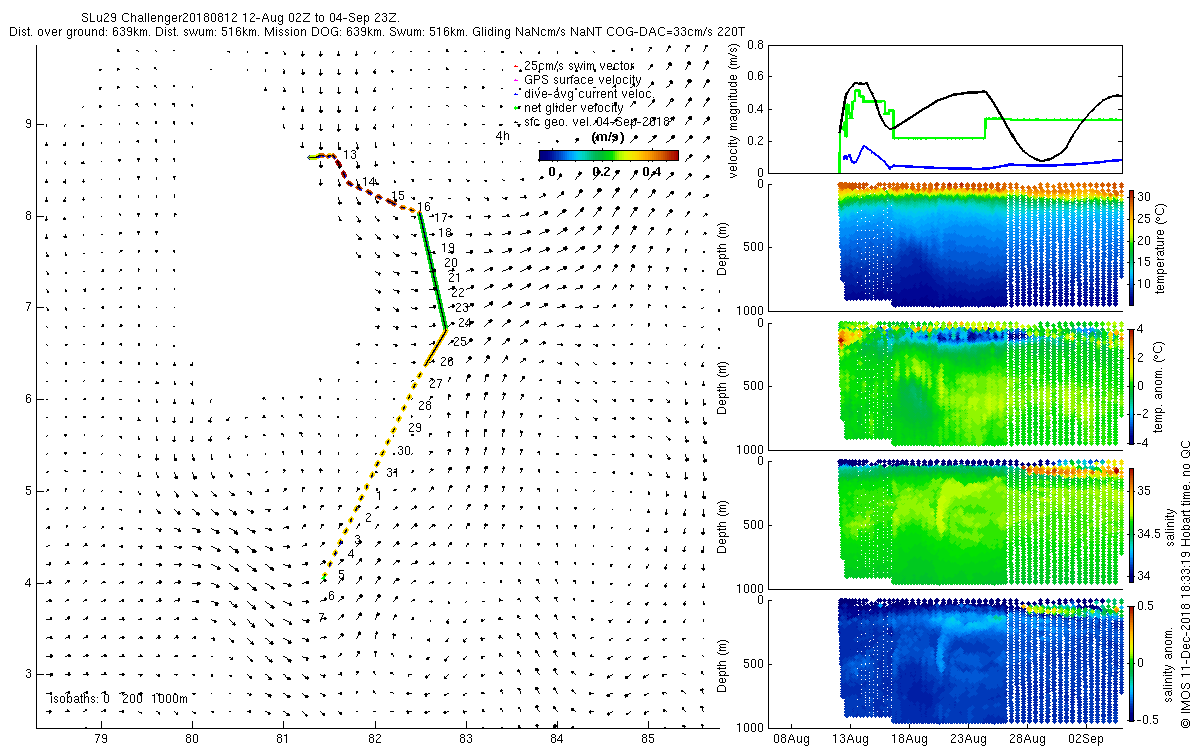Click track day label '20' on map
The image size is (1200, 750).
tap(451, 263)
